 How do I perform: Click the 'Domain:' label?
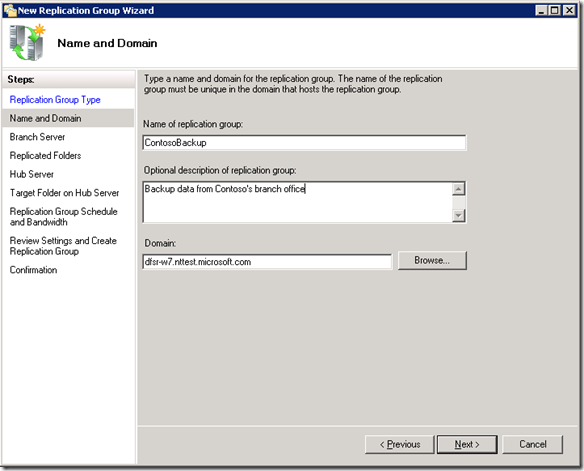tap(160, 243)
